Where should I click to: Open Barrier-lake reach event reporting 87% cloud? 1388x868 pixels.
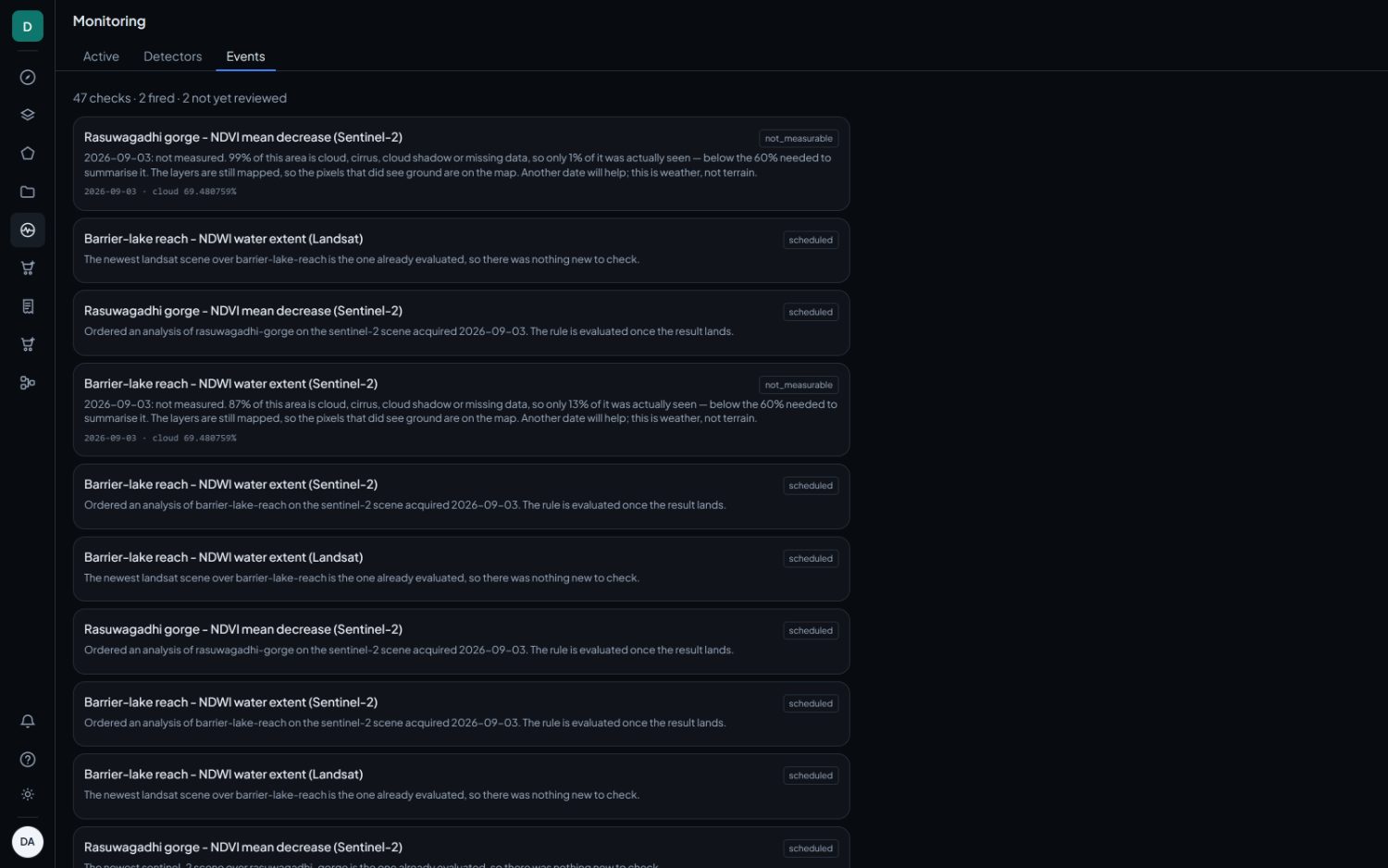click(461, 410)
